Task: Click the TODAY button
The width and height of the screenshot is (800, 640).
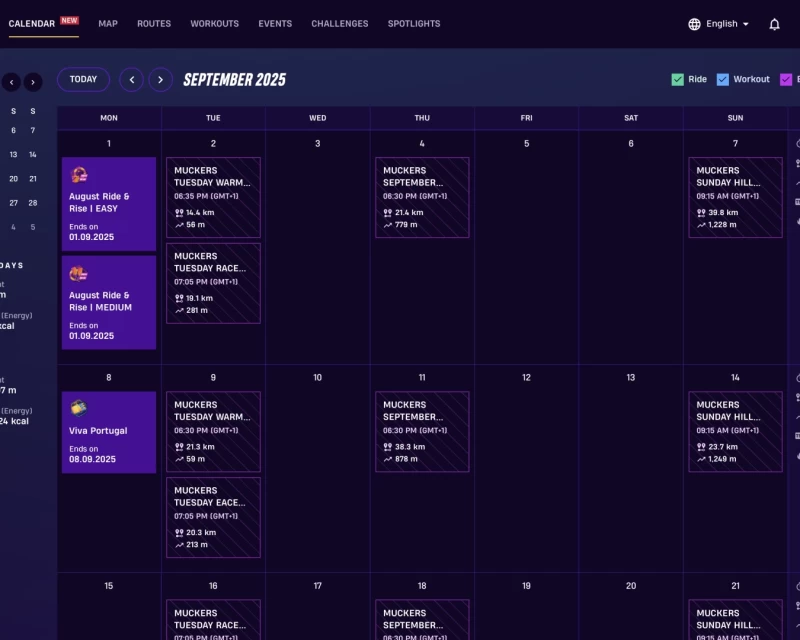Action: click(x=83, y=79)
